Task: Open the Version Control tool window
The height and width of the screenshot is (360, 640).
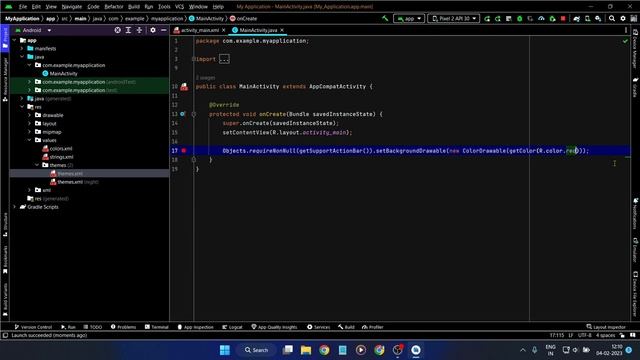Action: (x=33, y=327)
